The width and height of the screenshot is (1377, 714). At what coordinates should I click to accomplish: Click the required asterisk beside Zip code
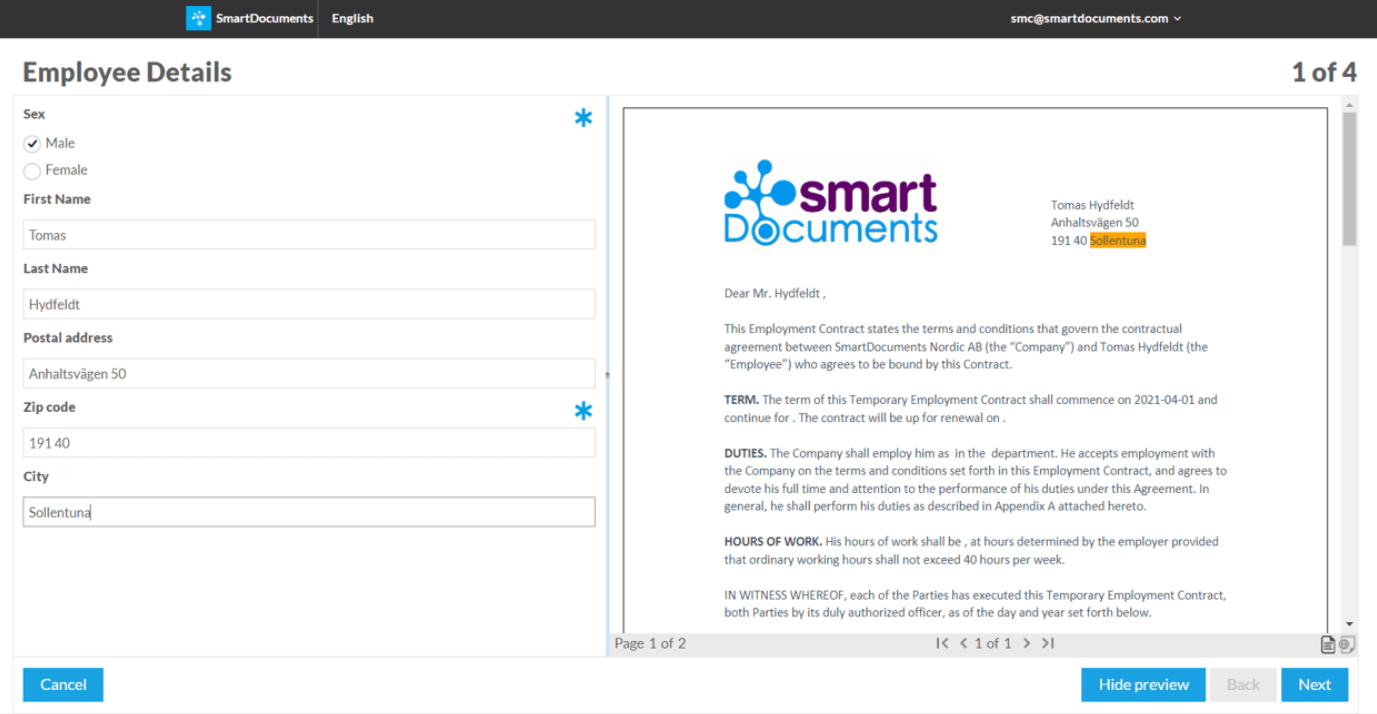coord(583,411)
